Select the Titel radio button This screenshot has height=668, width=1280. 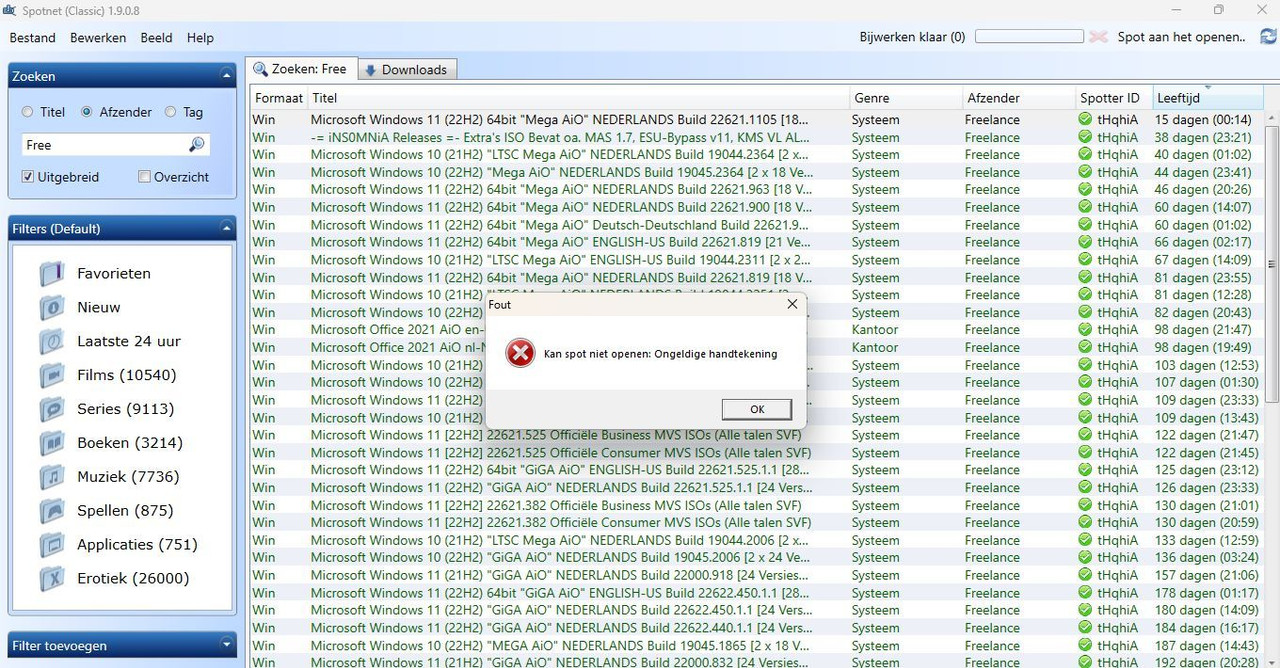28,112
